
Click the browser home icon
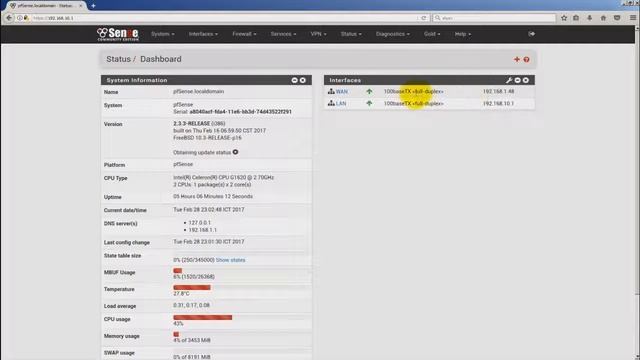pos(603,18)
